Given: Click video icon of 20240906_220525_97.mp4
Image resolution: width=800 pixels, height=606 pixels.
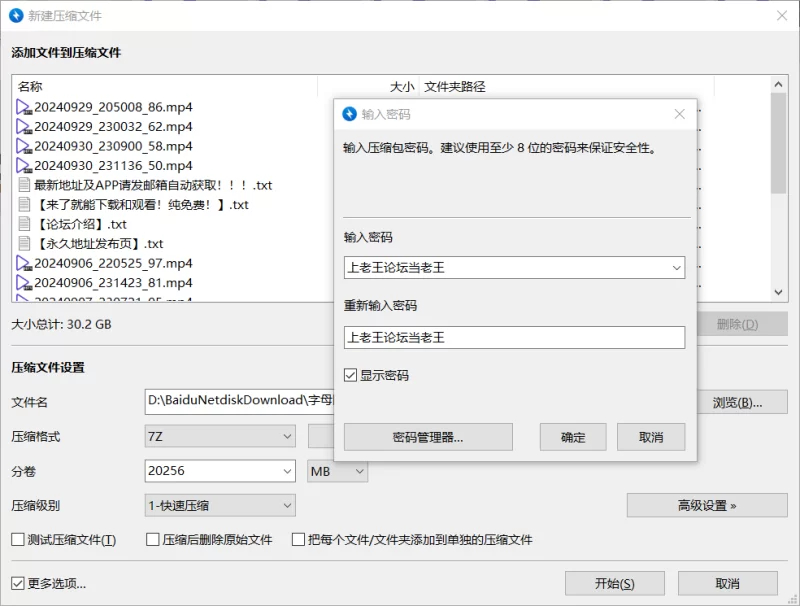Looking at the screenshot, I should 23,263.
